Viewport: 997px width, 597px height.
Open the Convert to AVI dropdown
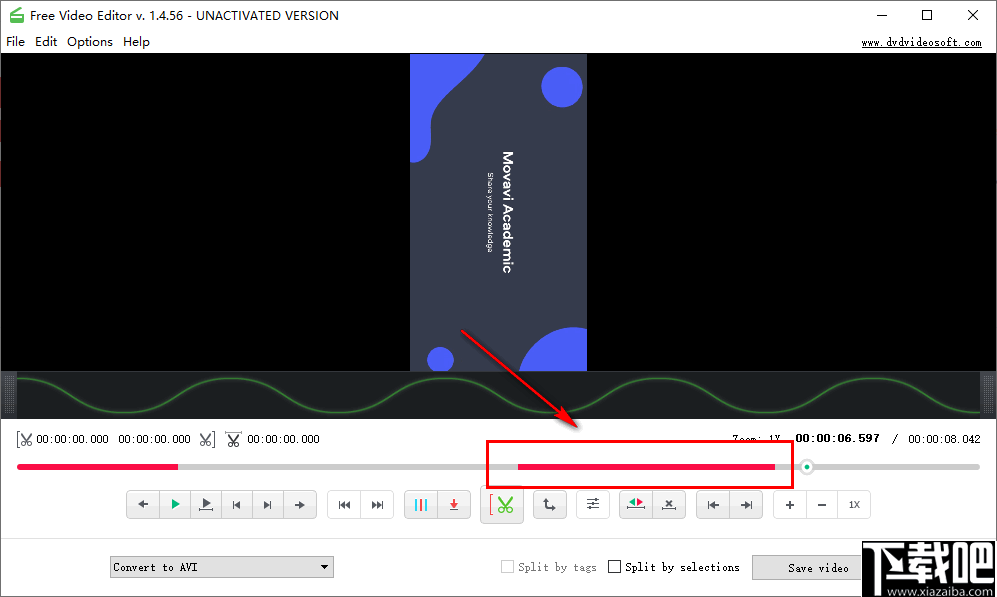tap(221, 566)
